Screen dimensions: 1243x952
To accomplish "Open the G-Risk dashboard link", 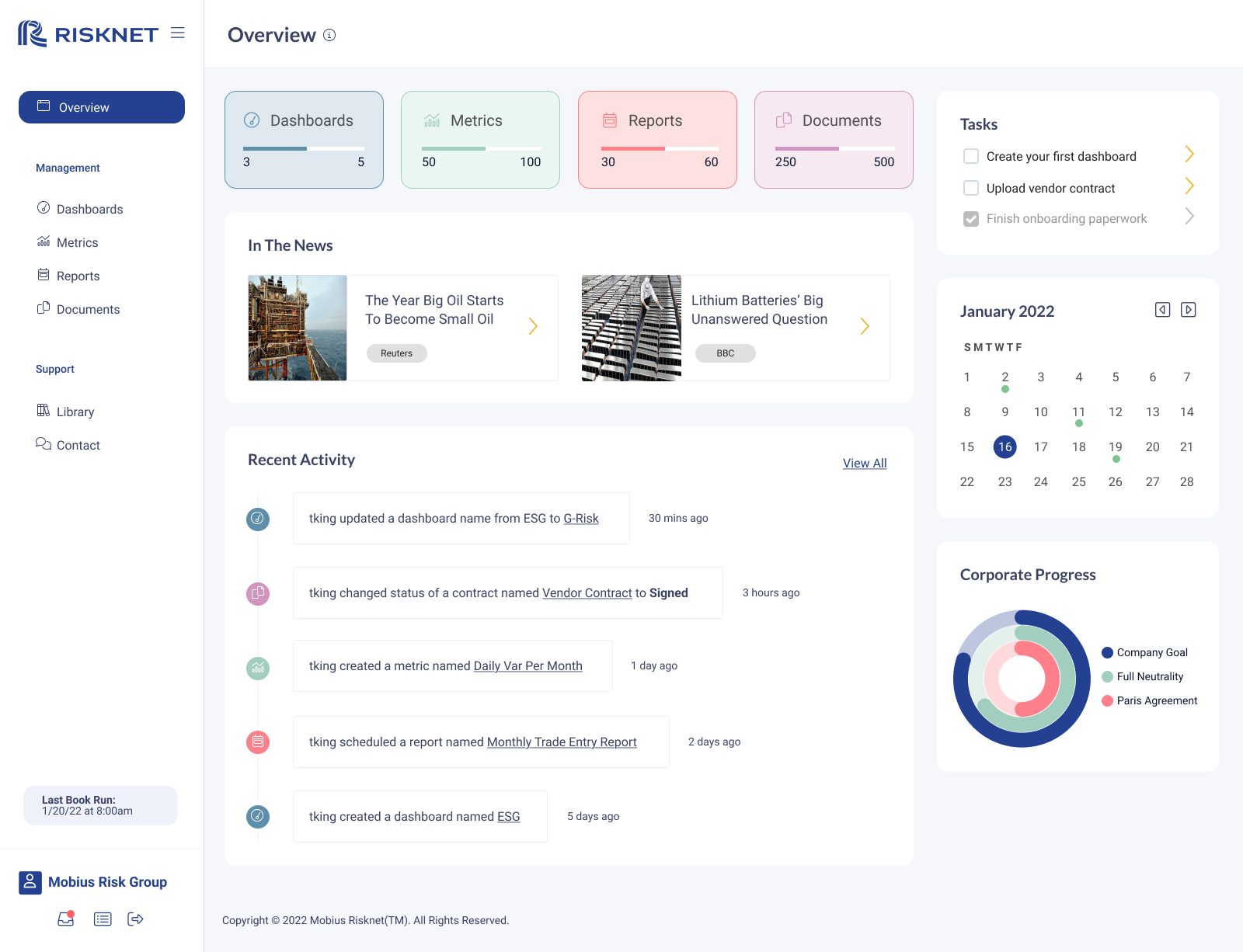I will tap(581, 518).
